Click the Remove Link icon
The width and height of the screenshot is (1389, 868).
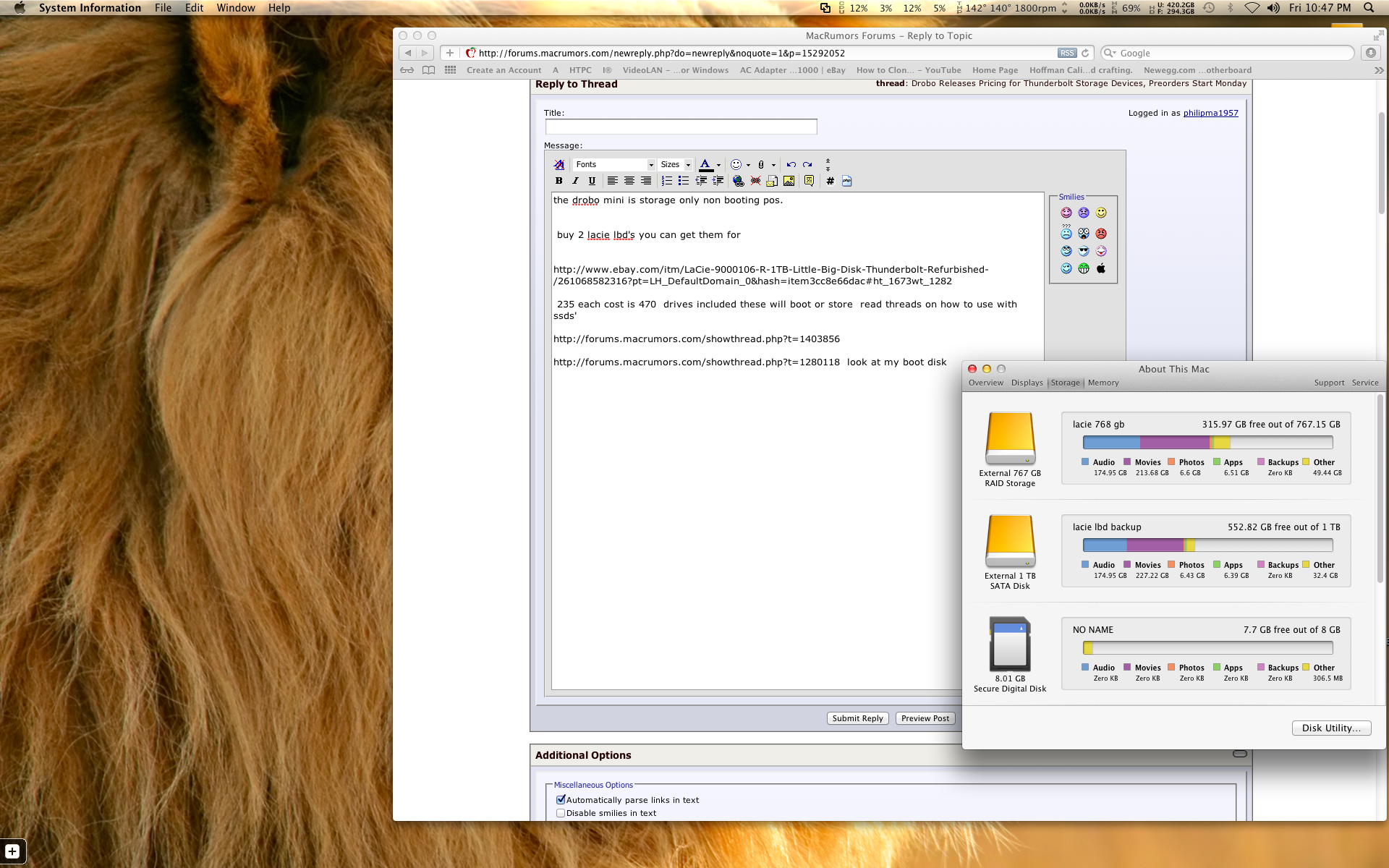(x=755, y=181)
